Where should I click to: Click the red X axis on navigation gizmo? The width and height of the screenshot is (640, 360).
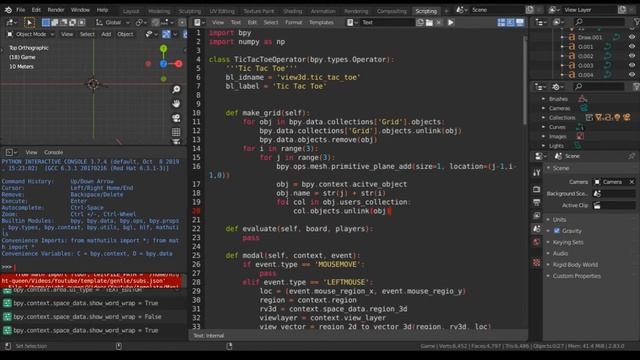pyautogui.click(x=178, y=64)
